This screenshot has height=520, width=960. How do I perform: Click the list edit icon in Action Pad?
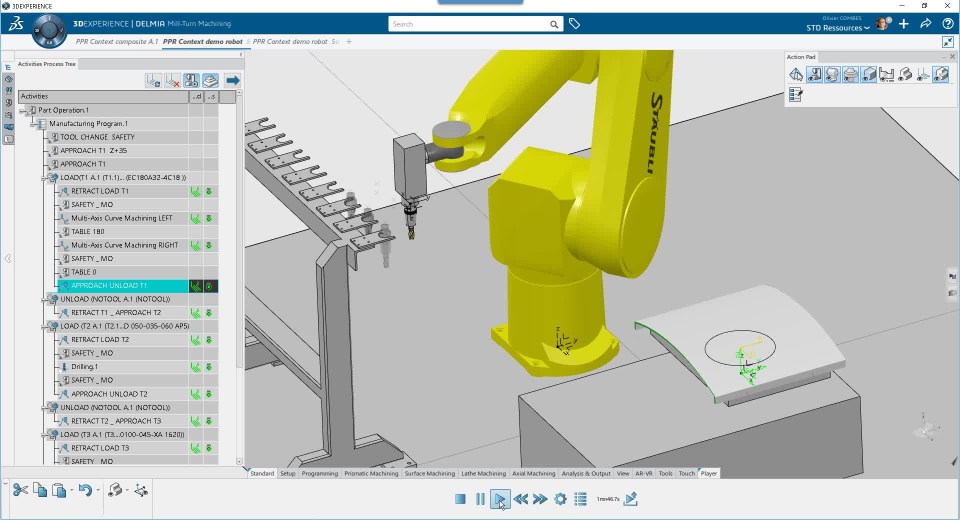point(796,95)
